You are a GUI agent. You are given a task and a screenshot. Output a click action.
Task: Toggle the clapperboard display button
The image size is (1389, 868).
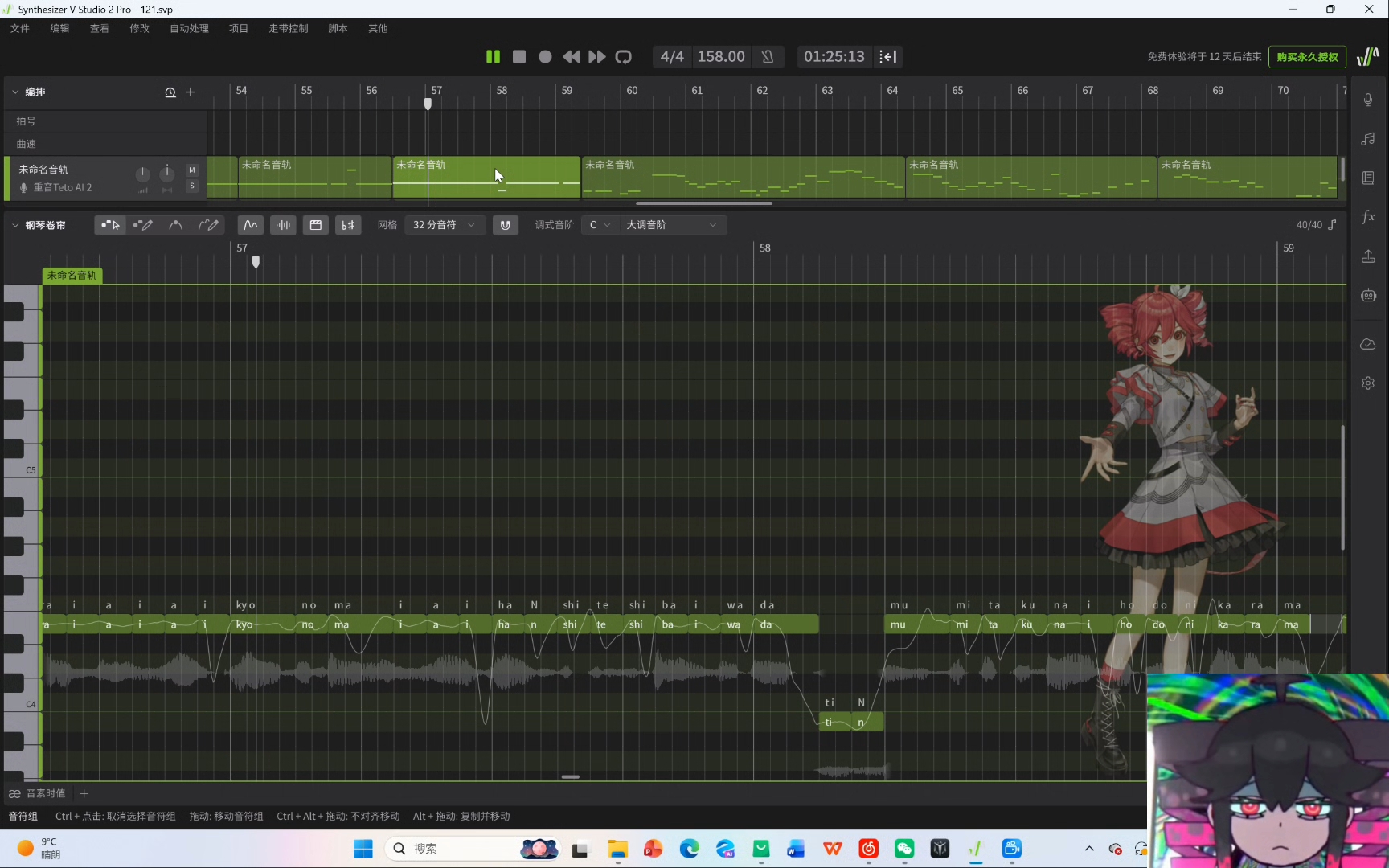click(316, 225)
